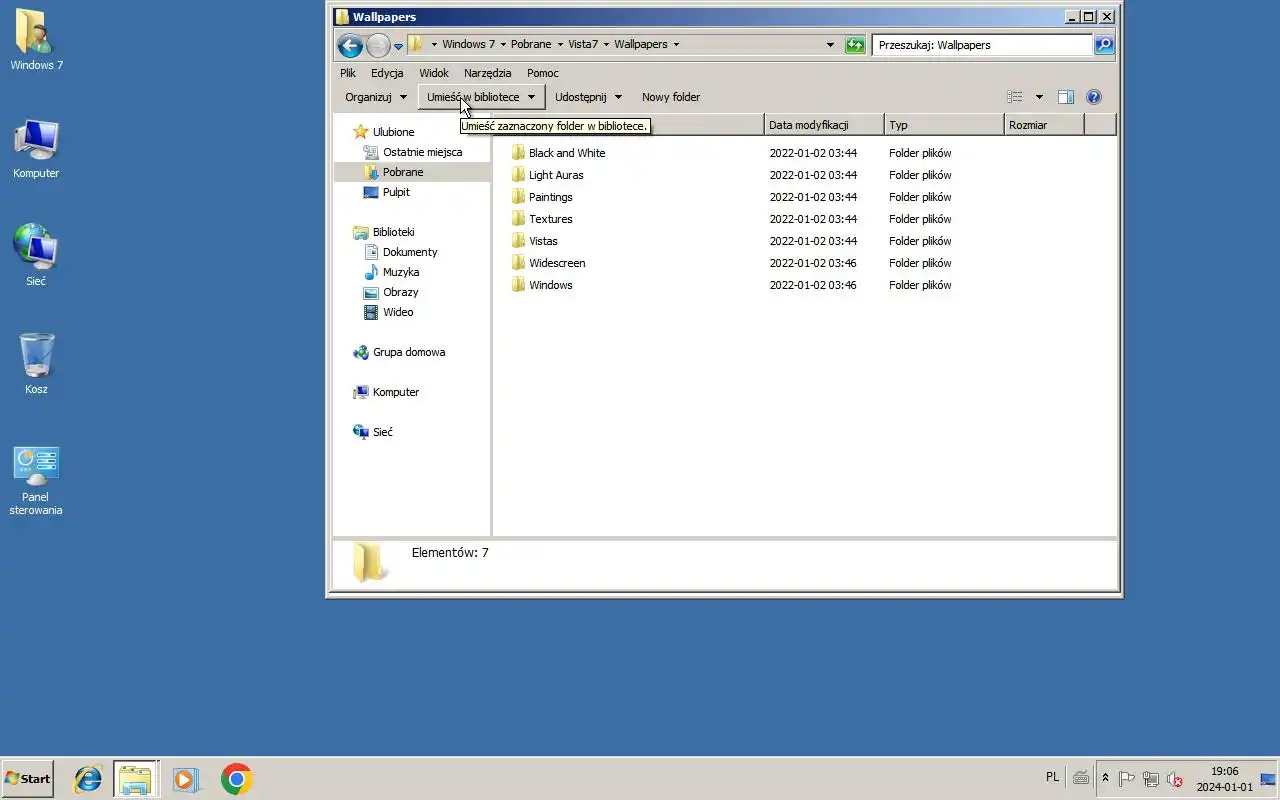Screen dimensions: 1280x800
Task: Click Umieść w bibliotece button
Action: coord(481,97)
